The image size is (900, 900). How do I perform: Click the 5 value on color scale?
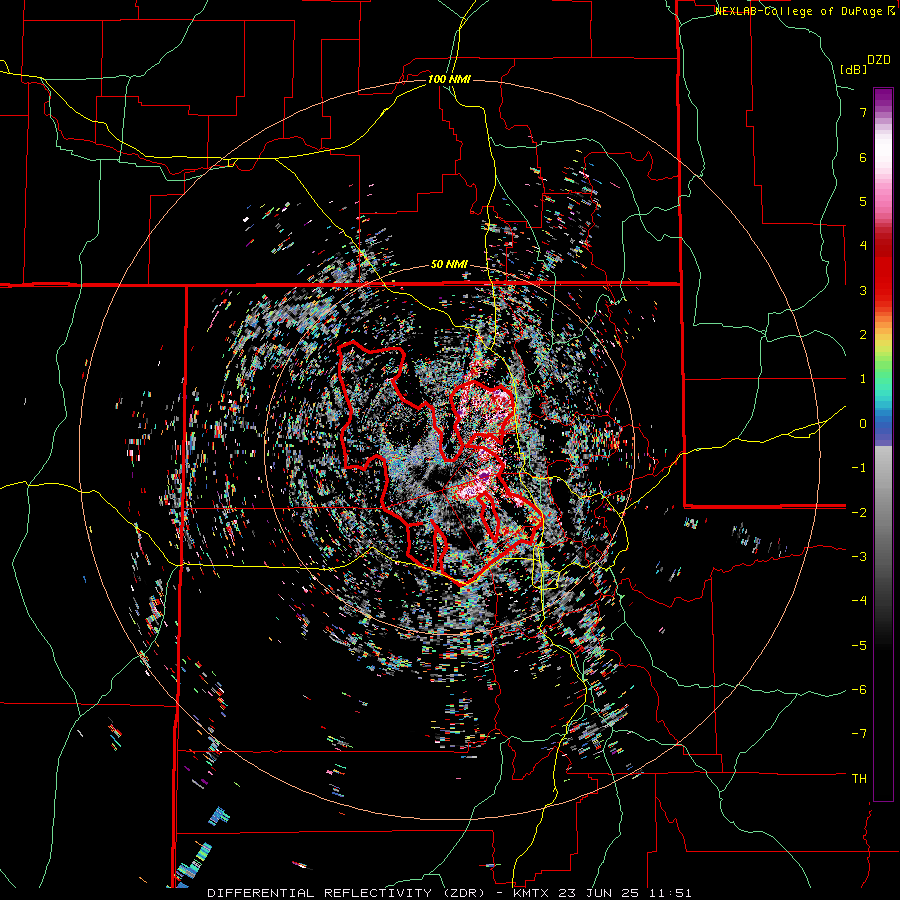[863, 201]
